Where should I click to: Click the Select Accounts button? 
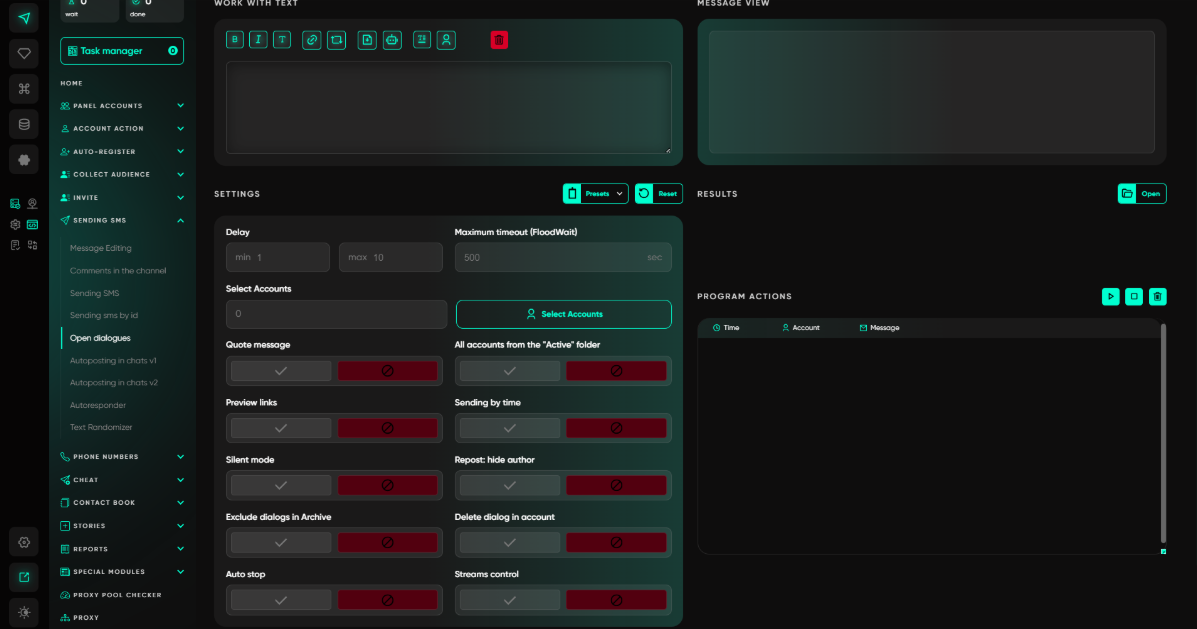(x=563, y=314)
